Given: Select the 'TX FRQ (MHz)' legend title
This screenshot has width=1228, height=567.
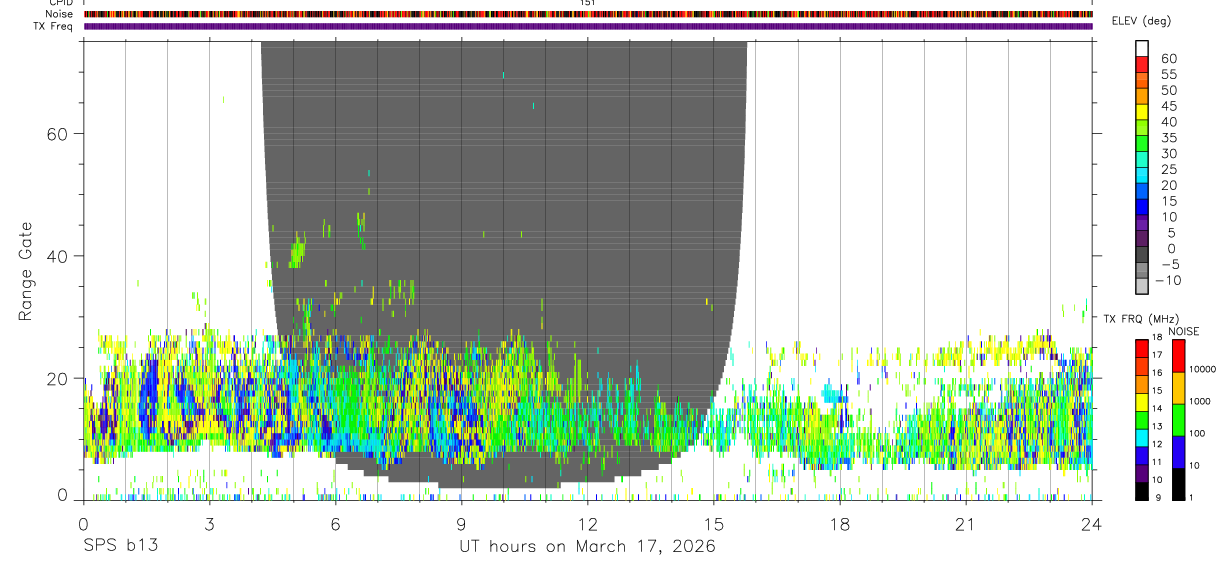Looking at the screenshot, I should (1141, 318).
